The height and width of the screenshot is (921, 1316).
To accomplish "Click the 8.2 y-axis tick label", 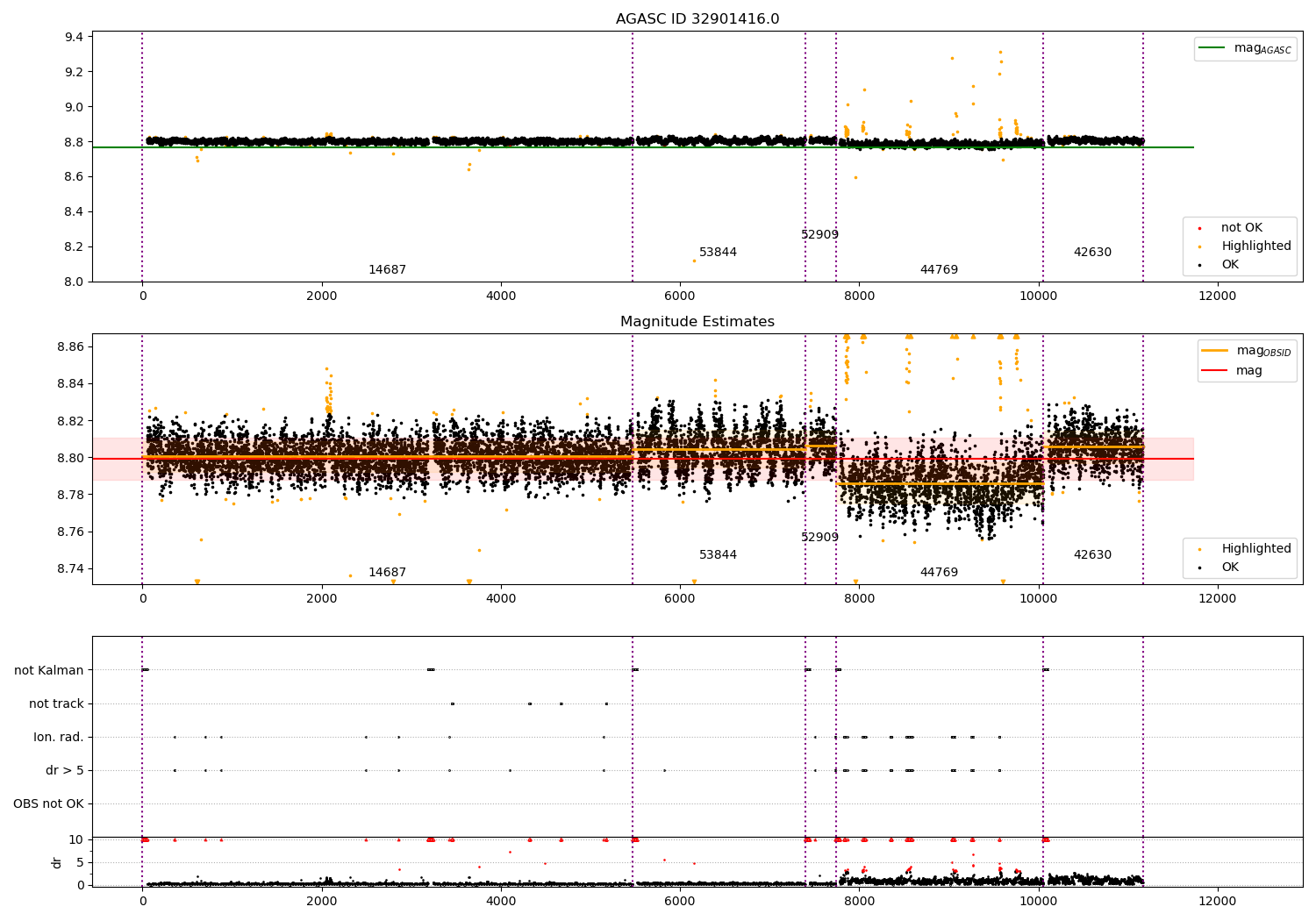I will (x=75, y=247).
